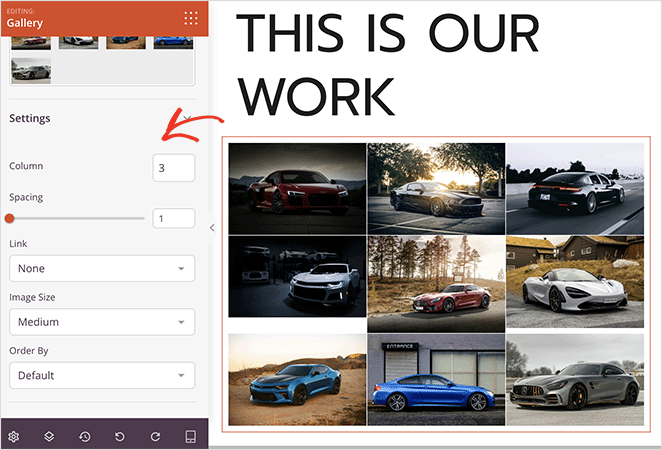Open the layout navigation layers icon
The width and height of the screenshot is (662, 450).
(49, 437)
